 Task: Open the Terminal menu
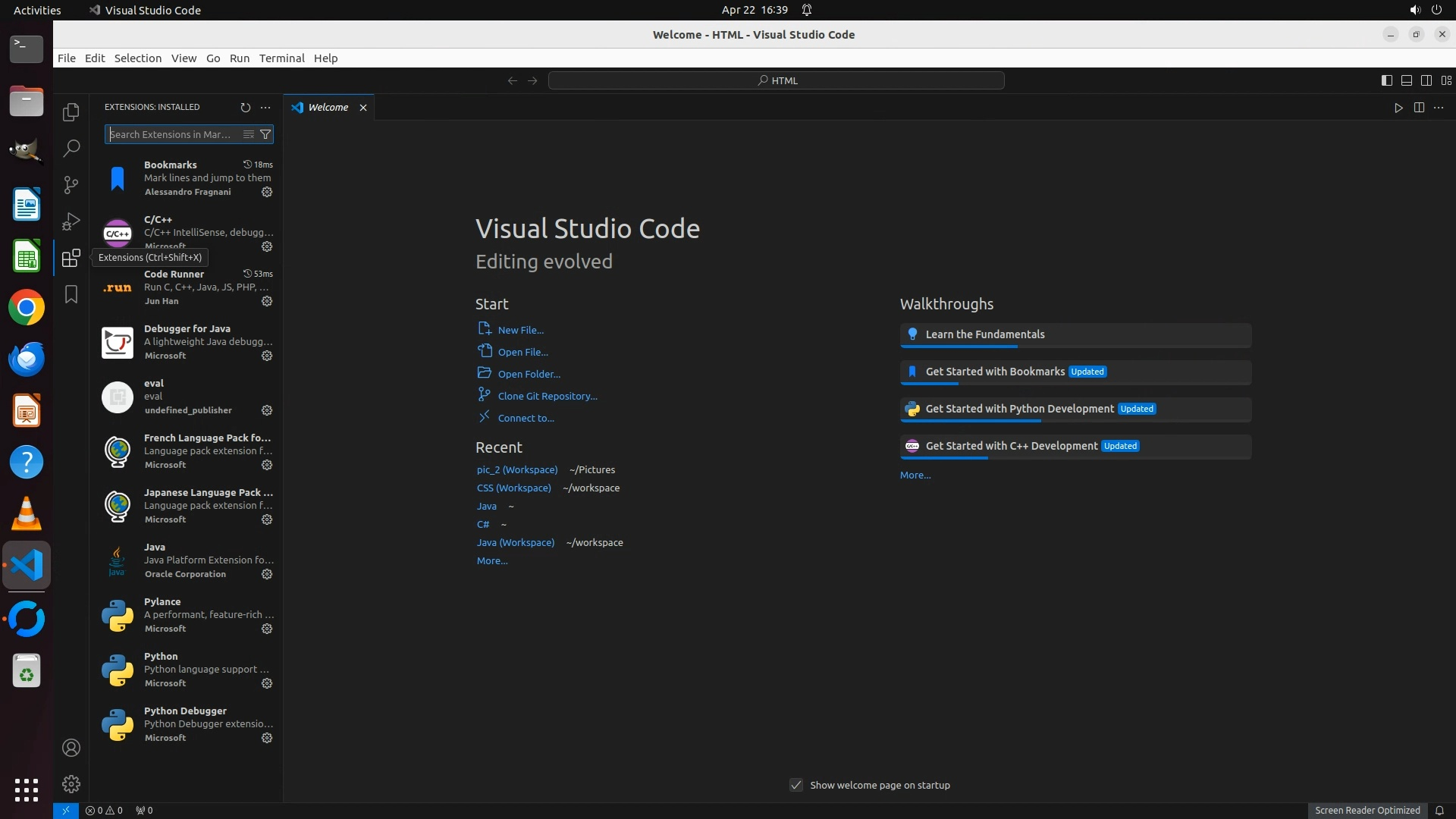281,58
